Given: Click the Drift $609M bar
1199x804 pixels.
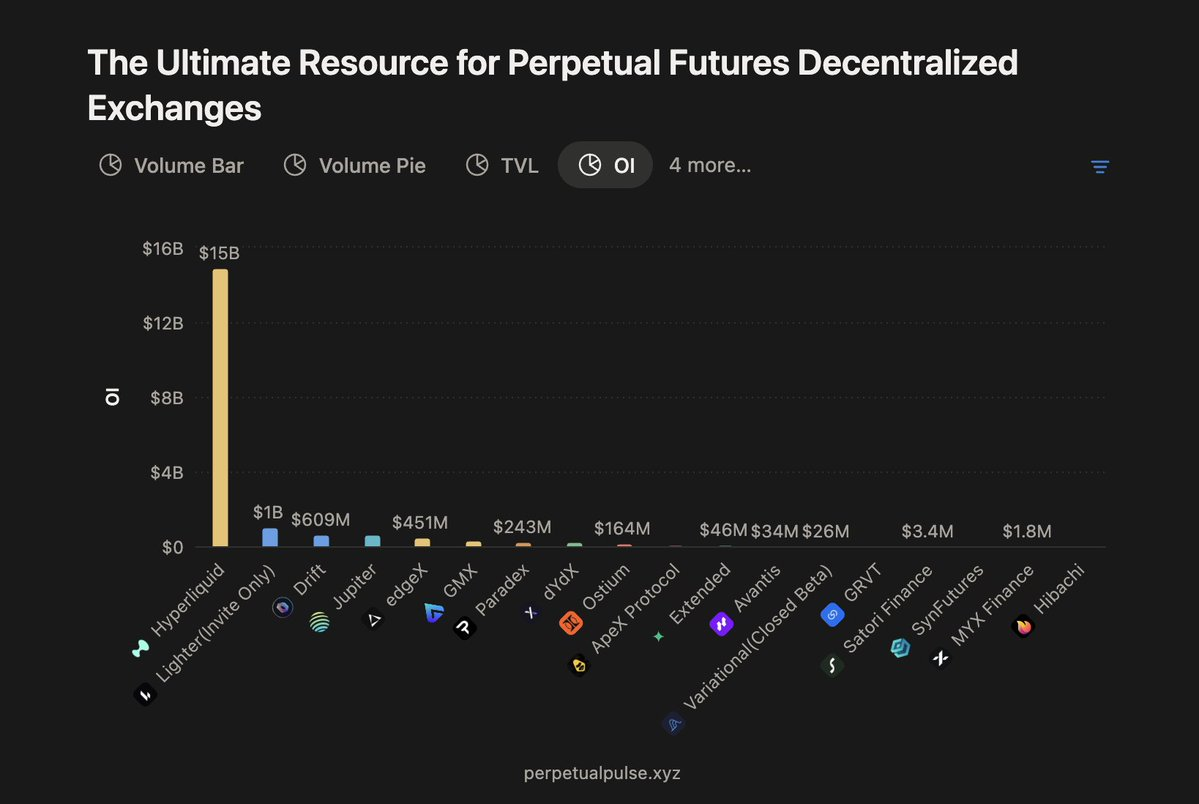Looking at the screenshot, I should (x=321, y=541).
